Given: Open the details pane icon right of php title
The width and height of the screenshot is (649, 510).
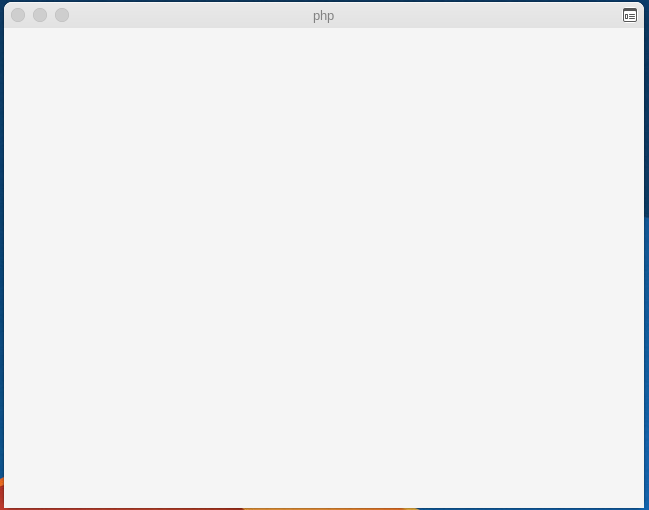Looking at the screenshot, I should click(630, 15).
